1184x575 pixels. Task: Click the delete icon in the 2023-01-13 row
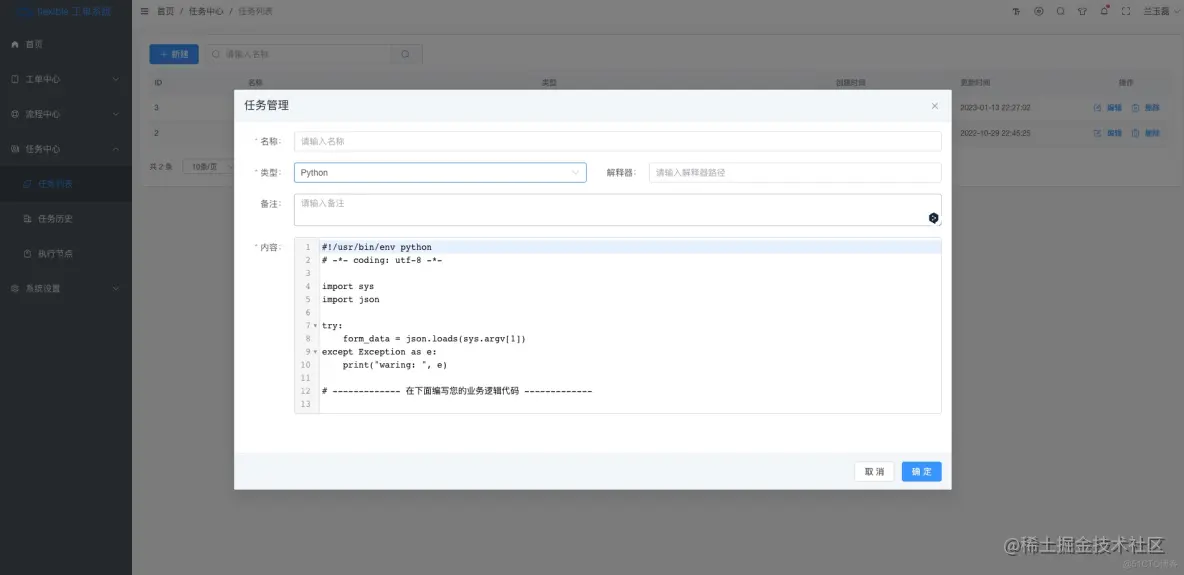[x=1135, y=108]
